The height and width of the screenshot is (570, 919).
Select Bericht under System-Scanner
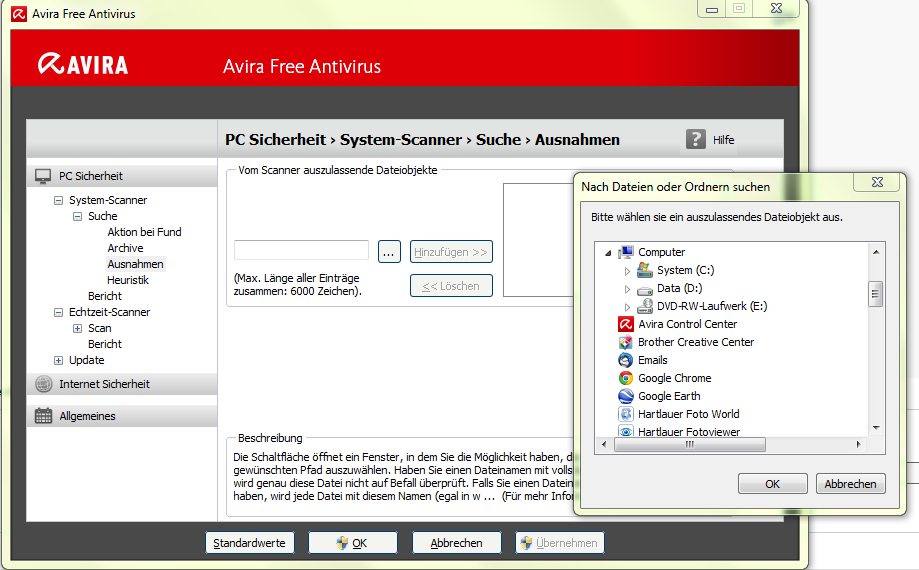coord(105,296)
